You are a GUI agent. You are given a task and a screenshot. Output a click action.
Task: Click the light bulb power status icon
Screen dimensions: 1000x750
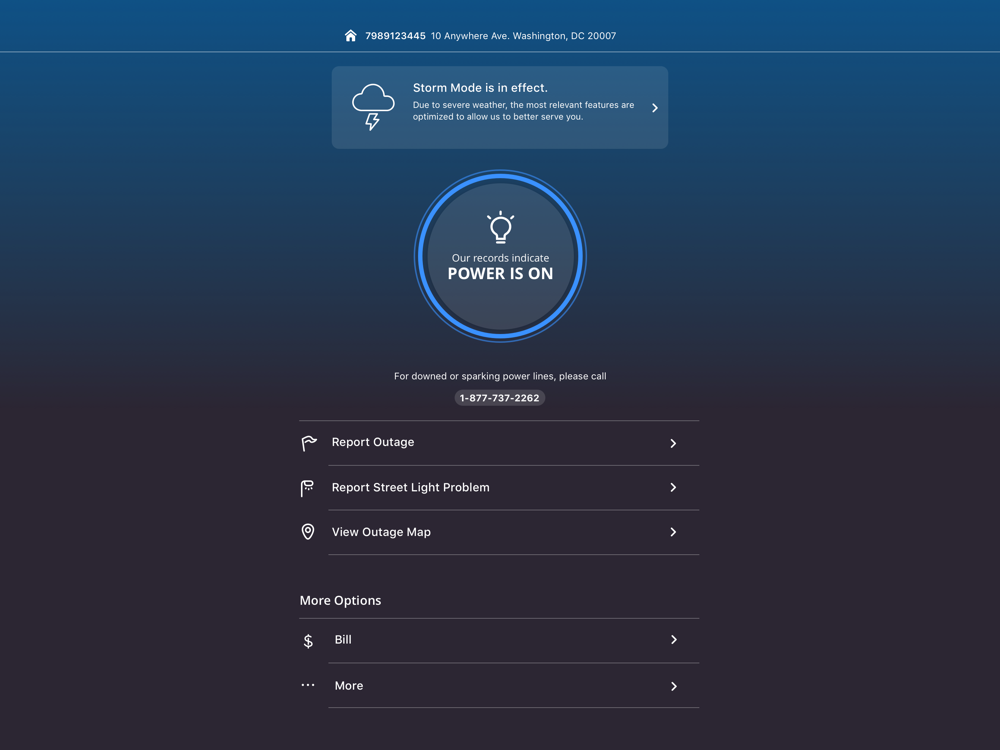pos(501,227)
